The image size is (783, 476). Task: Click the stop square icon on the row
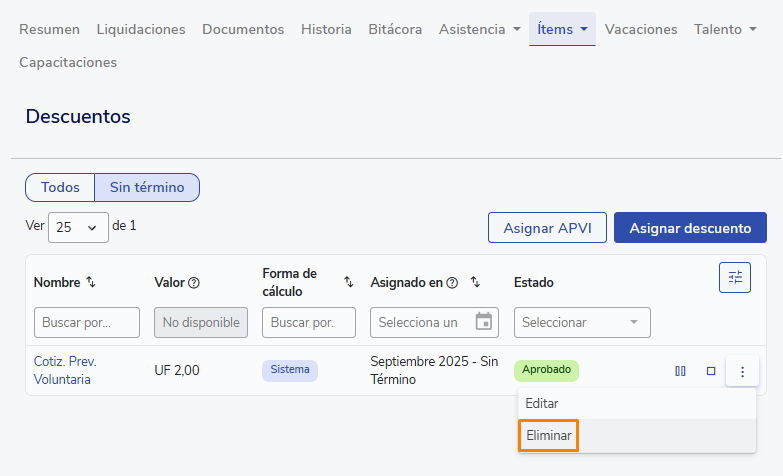pyautogui.click(x=711, y=371)
